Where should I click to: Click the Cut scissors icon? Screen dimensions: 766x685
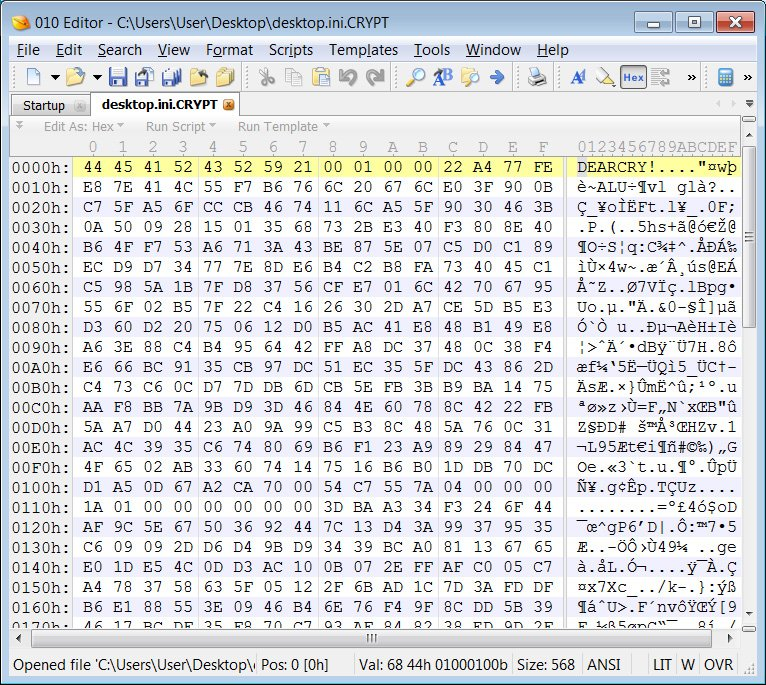pos(266,77)
